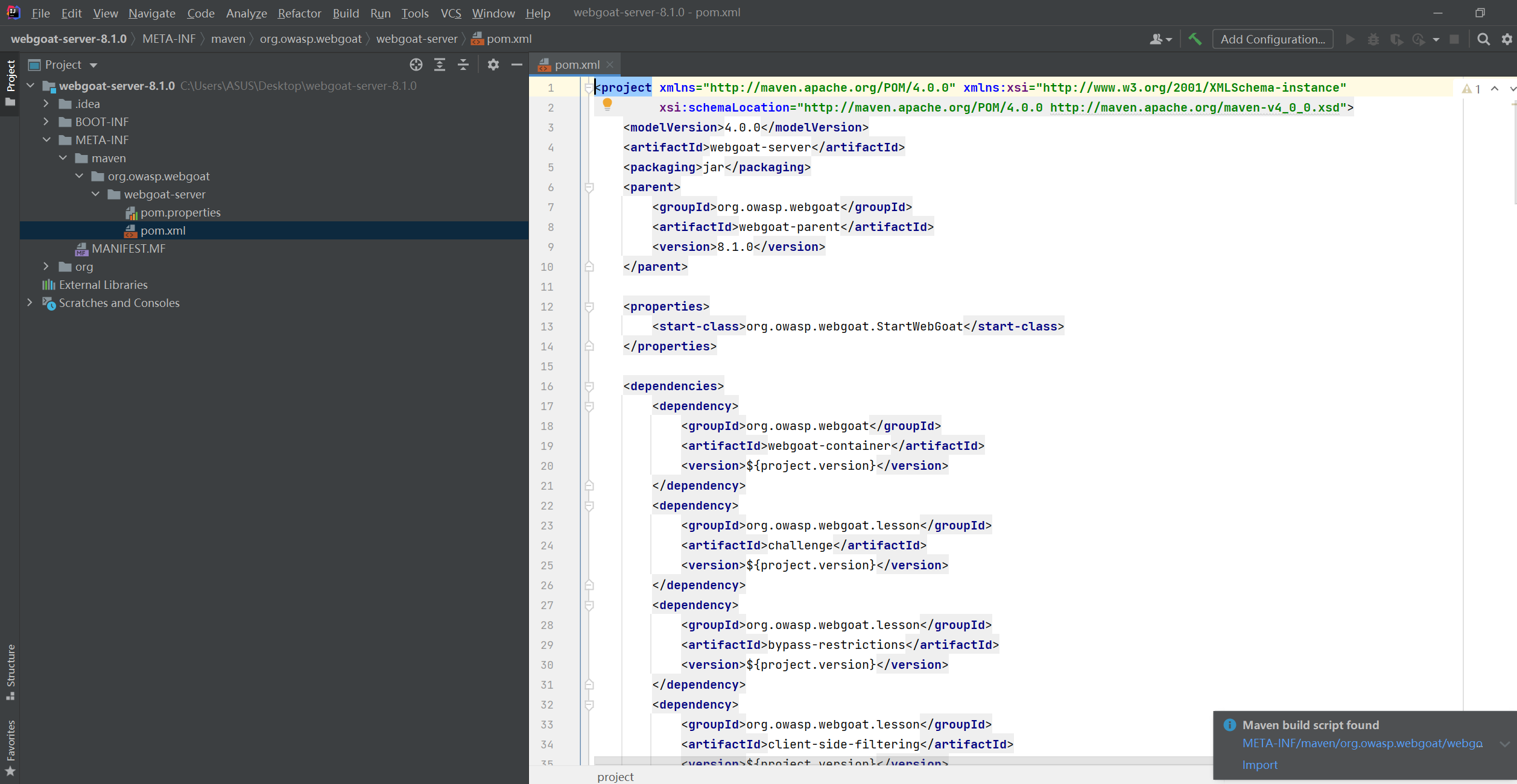Image resolution: width=1517 pixels, height=784 pixels.
Task: Click line number 13 in the gutter
Action: click(x=546, y=326)
